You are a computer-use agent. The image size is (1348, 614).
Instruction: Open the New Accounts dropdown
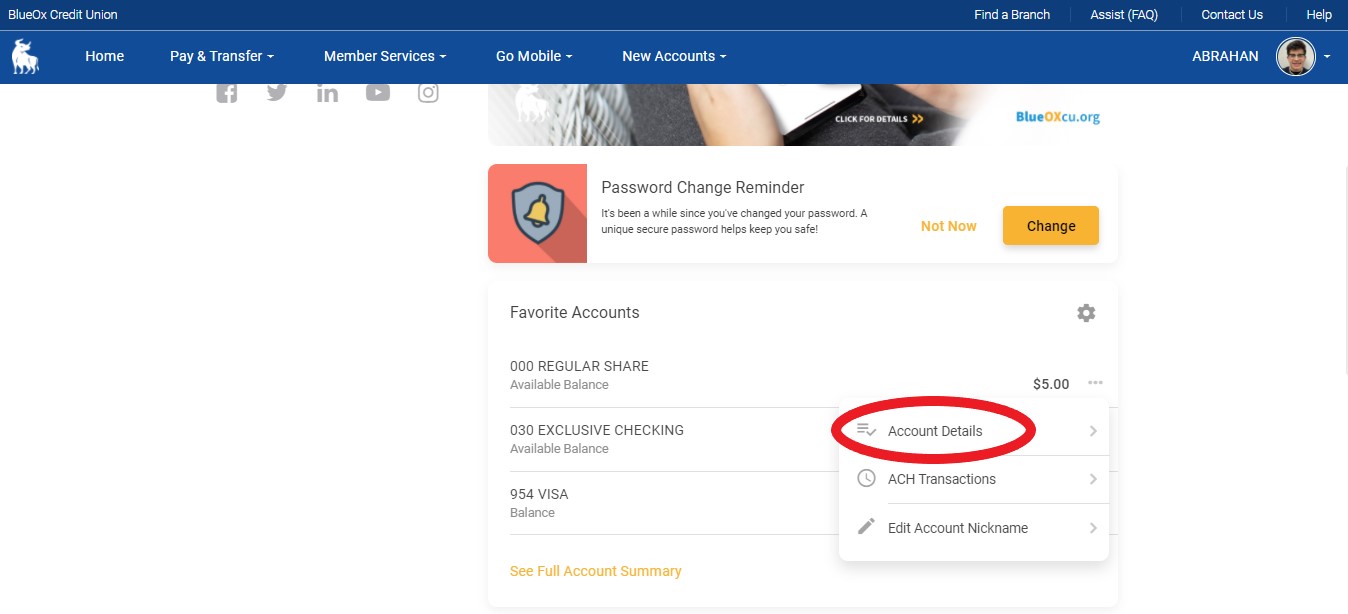pyautogui.click(x=673, y=57)
